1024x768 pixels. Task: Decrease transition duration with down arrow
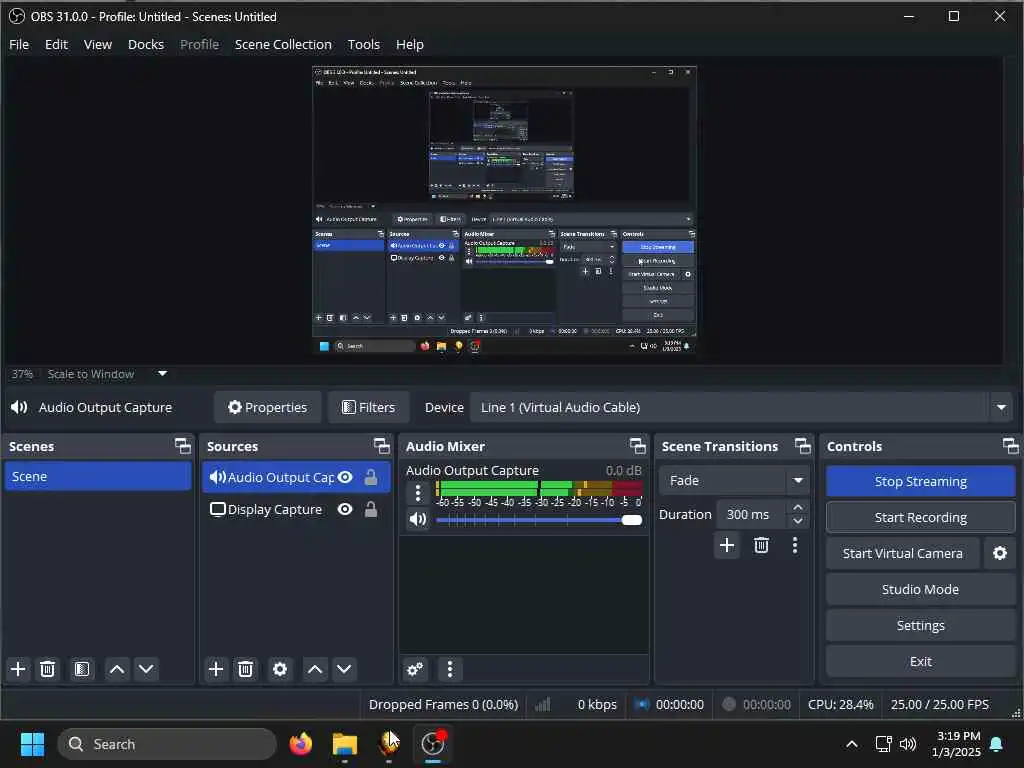tap(797, 521)
